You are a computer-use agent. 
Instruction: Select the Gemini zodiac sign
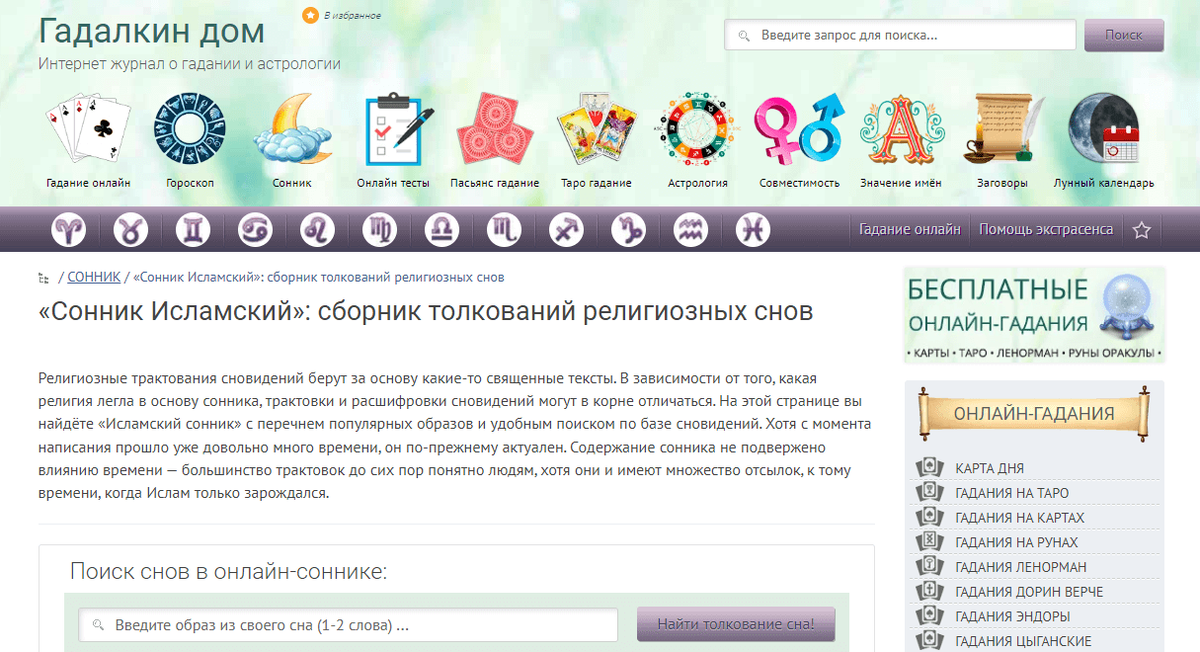pos(193,230)
